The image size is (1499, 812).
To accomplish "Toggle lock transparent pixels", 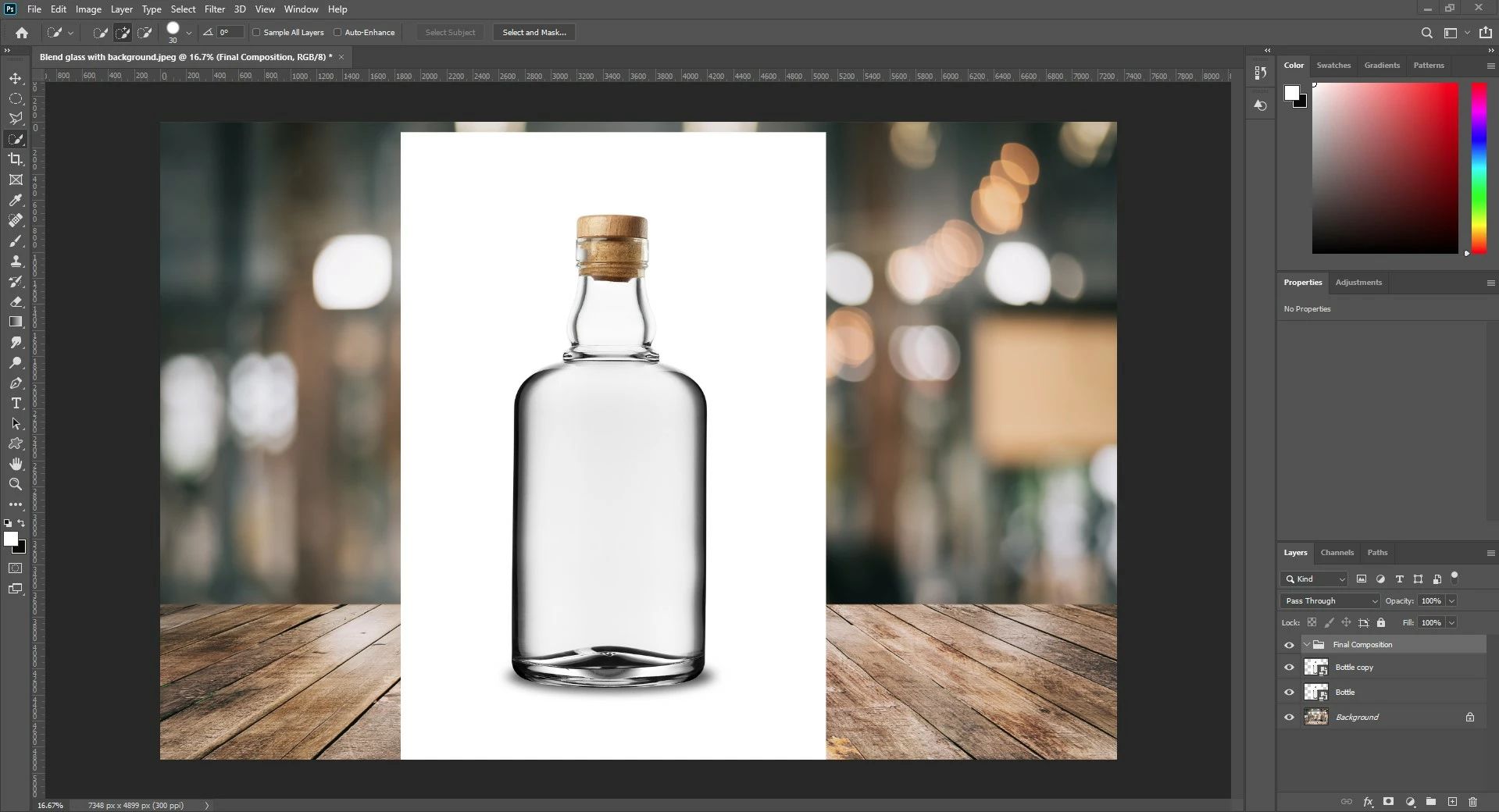I will tap(1312, 623).
